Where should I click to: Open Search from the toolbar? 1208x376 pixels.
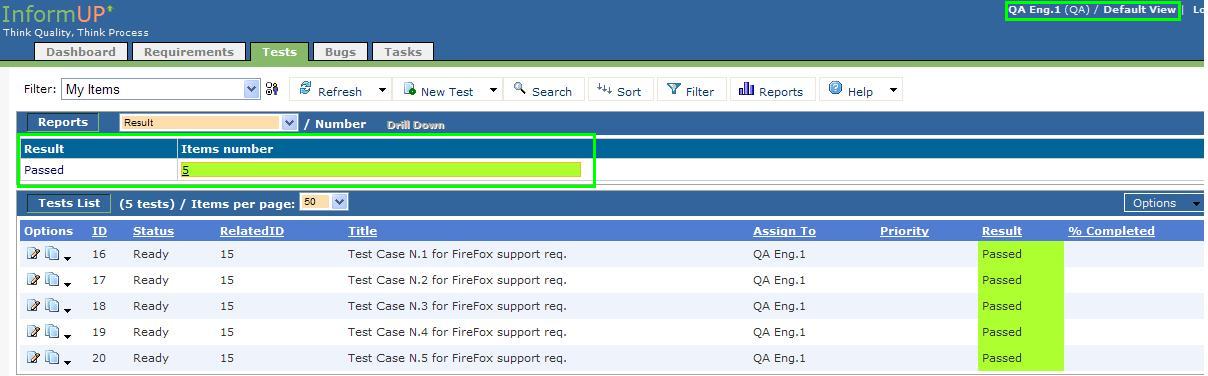tap(543, 90)
